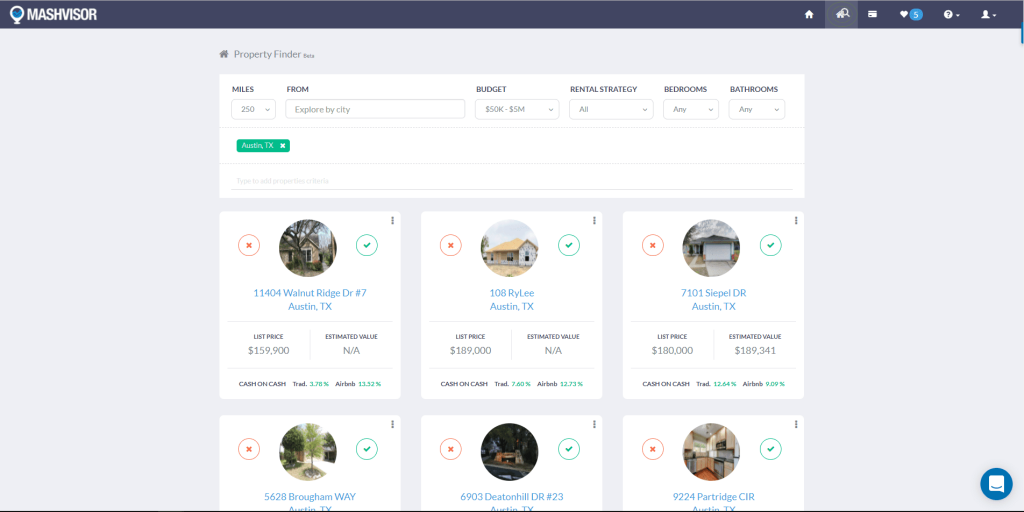Click the 6903 Deatonhill DR property photo
The image size is (1024, 512).
coord(510,452)
